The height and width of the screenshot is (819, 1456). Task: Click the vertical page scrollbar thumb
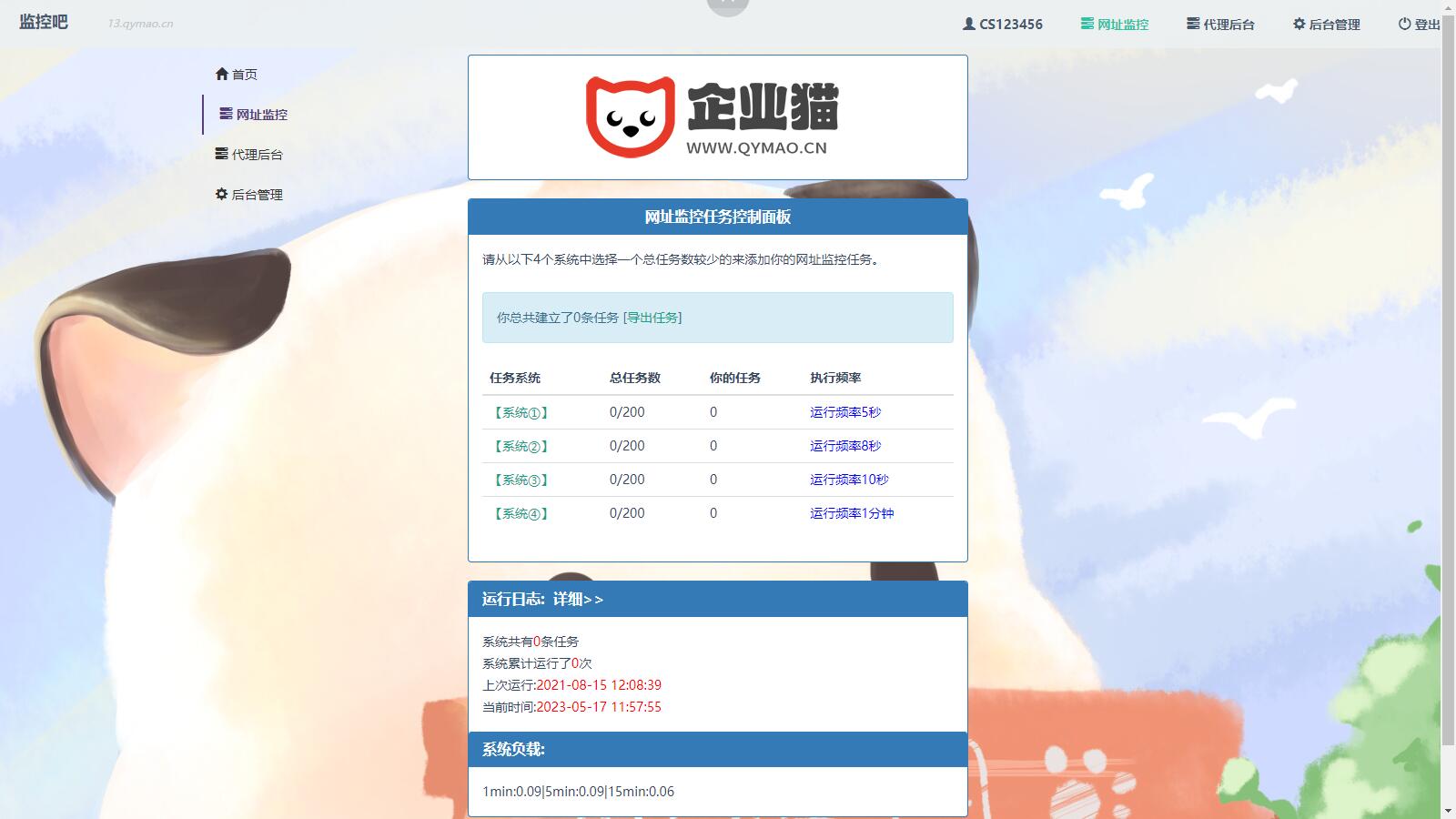tap(1448, 382)
